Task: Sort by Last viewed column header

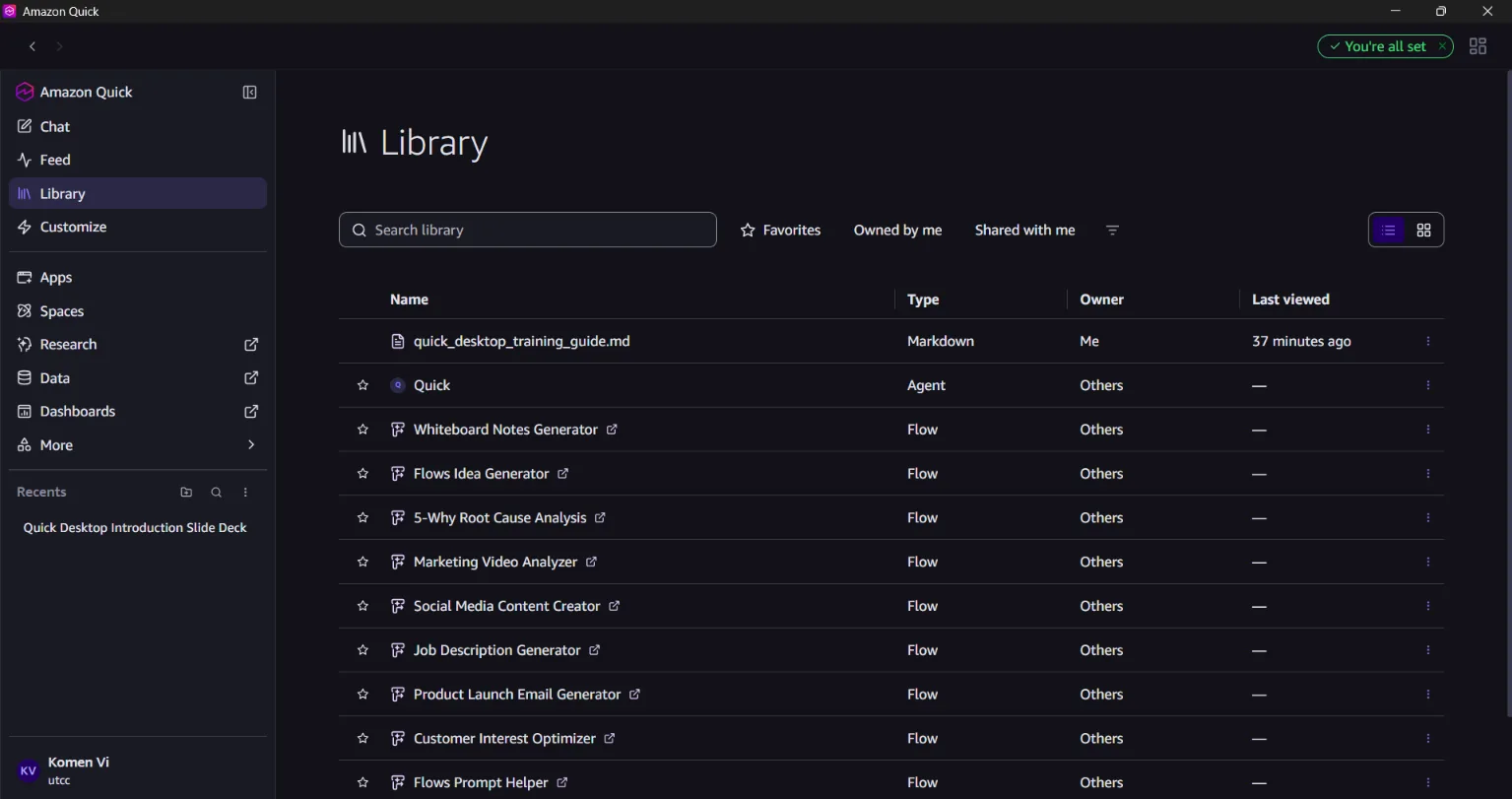Action: point(1290,300)
